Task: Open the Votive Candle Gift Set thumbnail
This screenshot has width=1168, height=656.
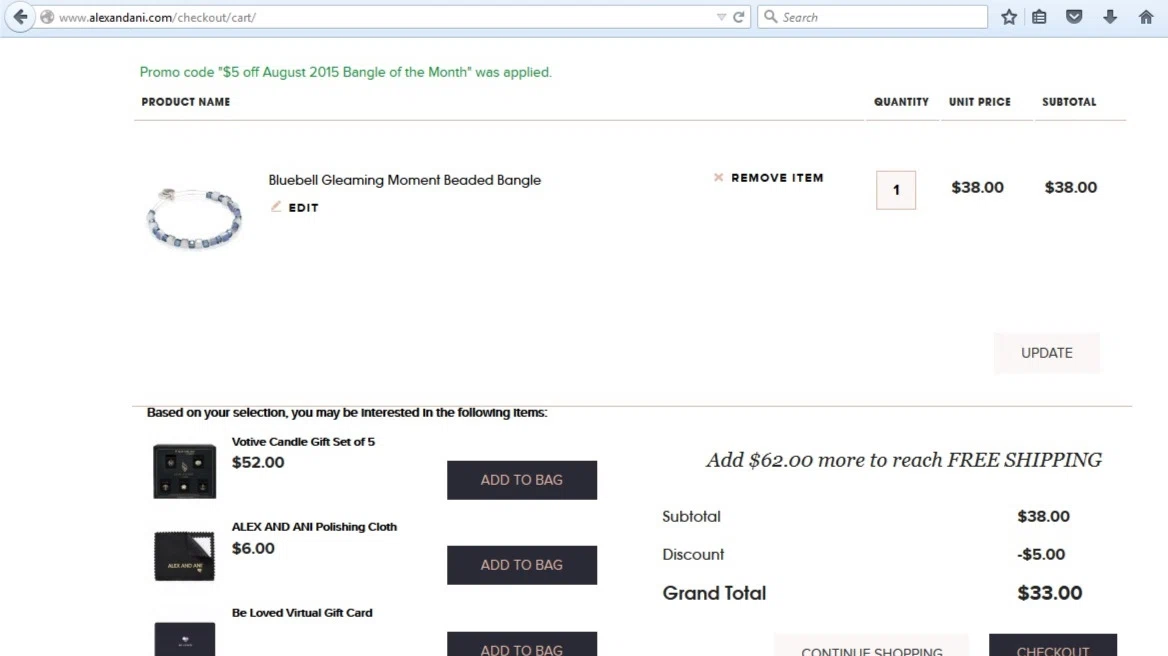Action: (185, 471)
